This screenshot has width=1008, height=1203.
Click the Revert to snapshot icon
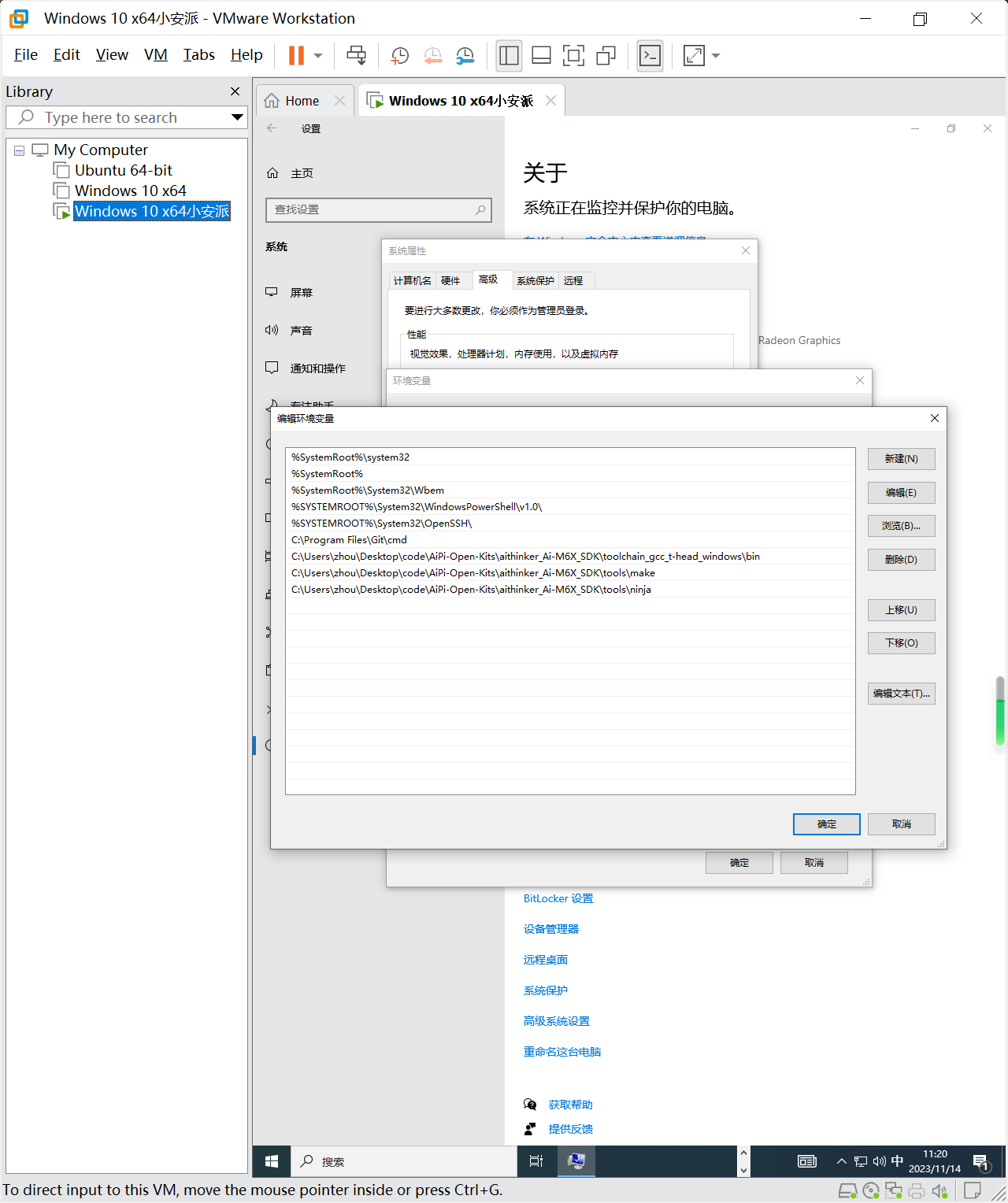coord(432,55)
